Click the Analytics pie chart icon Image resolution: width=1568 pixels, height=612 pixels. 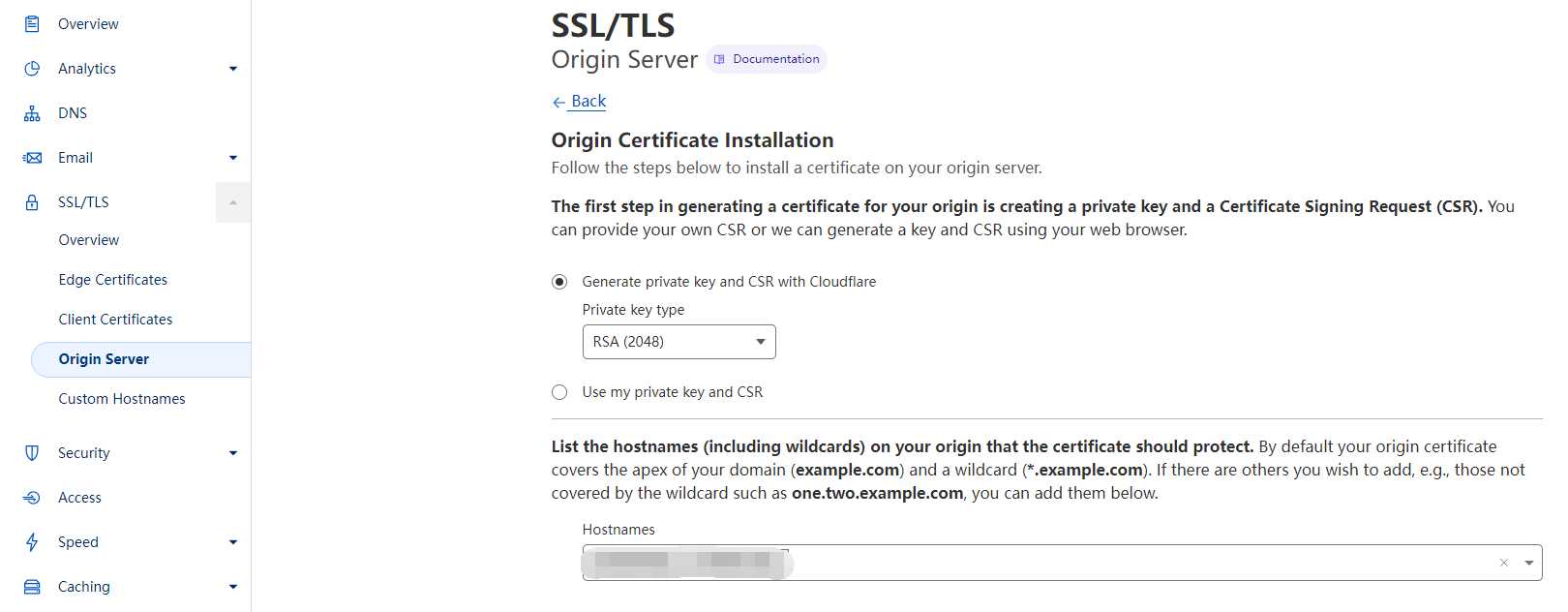coord(32,69)
